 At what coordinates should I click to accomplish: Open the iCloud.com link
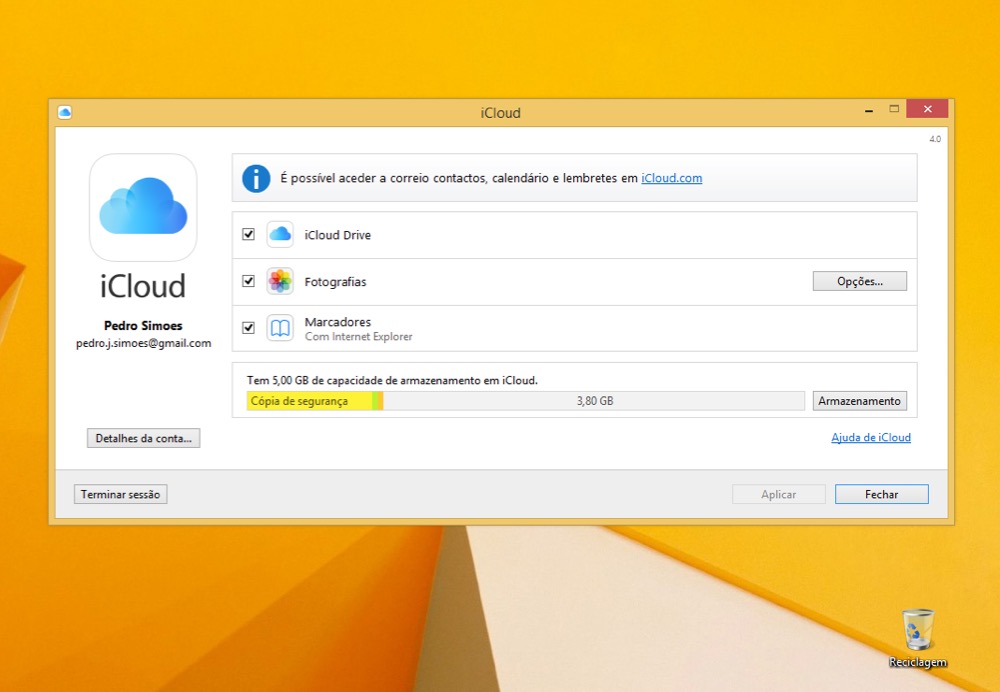[x=671, y=177]
